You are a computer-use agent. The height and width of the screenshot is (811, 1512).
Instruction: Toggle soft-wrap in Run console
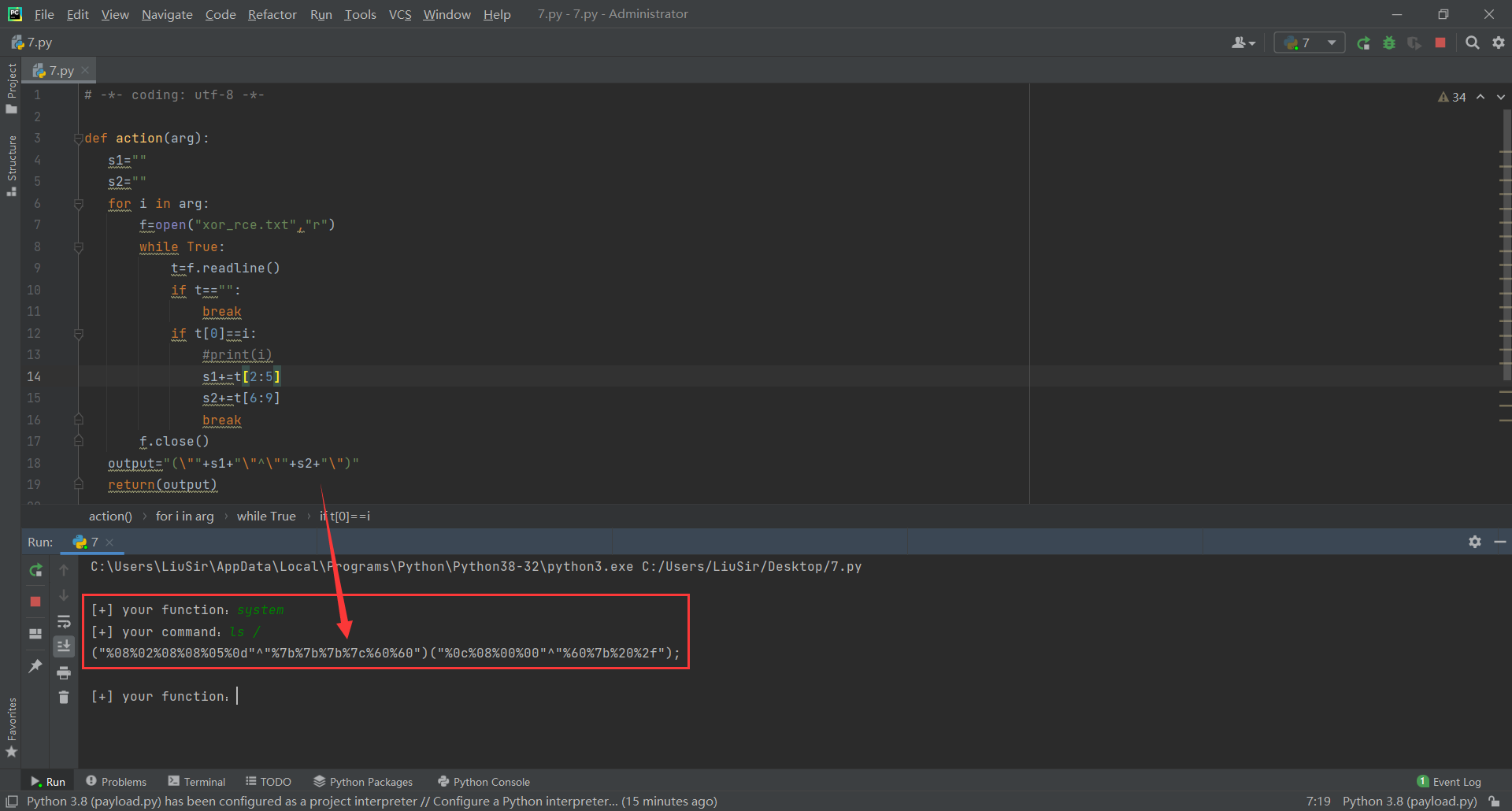coord(64,622)
